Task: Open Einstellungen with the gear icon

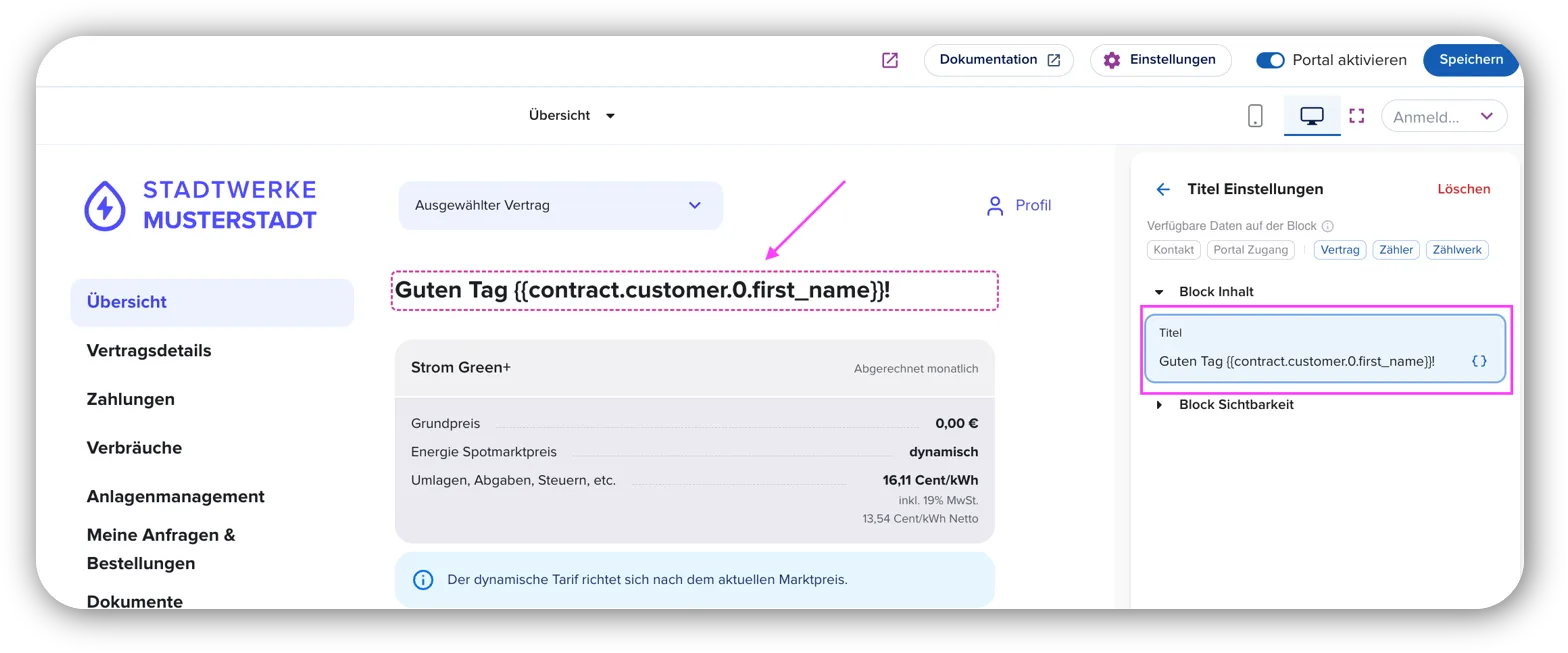Action: [x=1160, y=60]
